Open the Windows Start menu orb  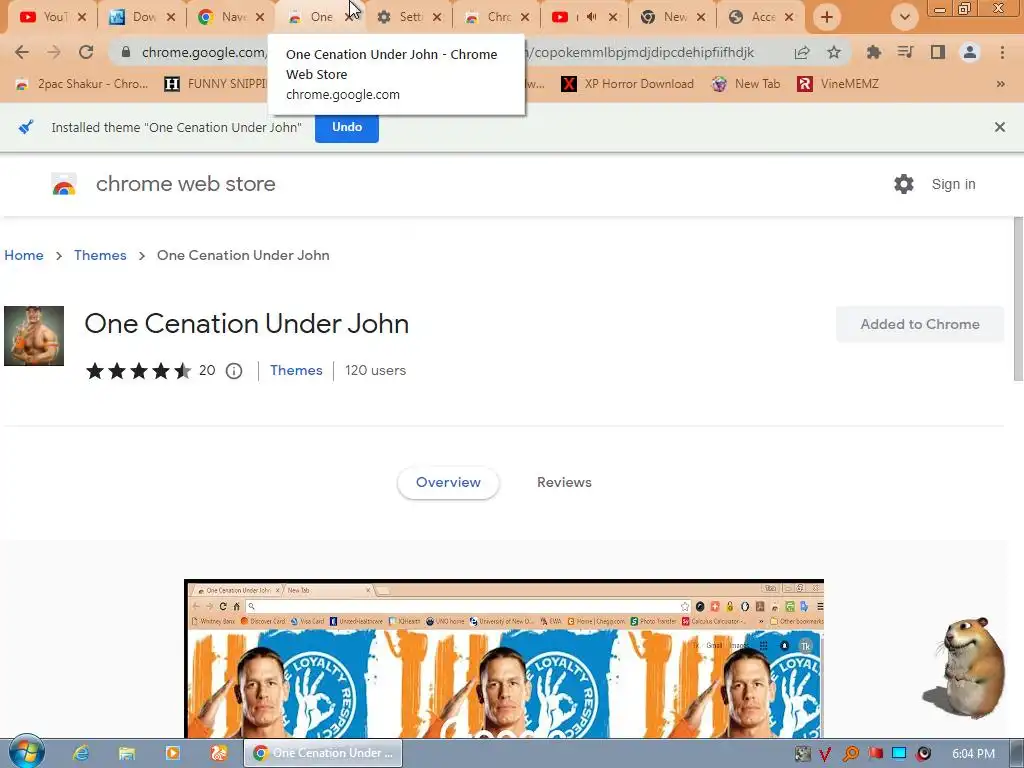point(26,752)
